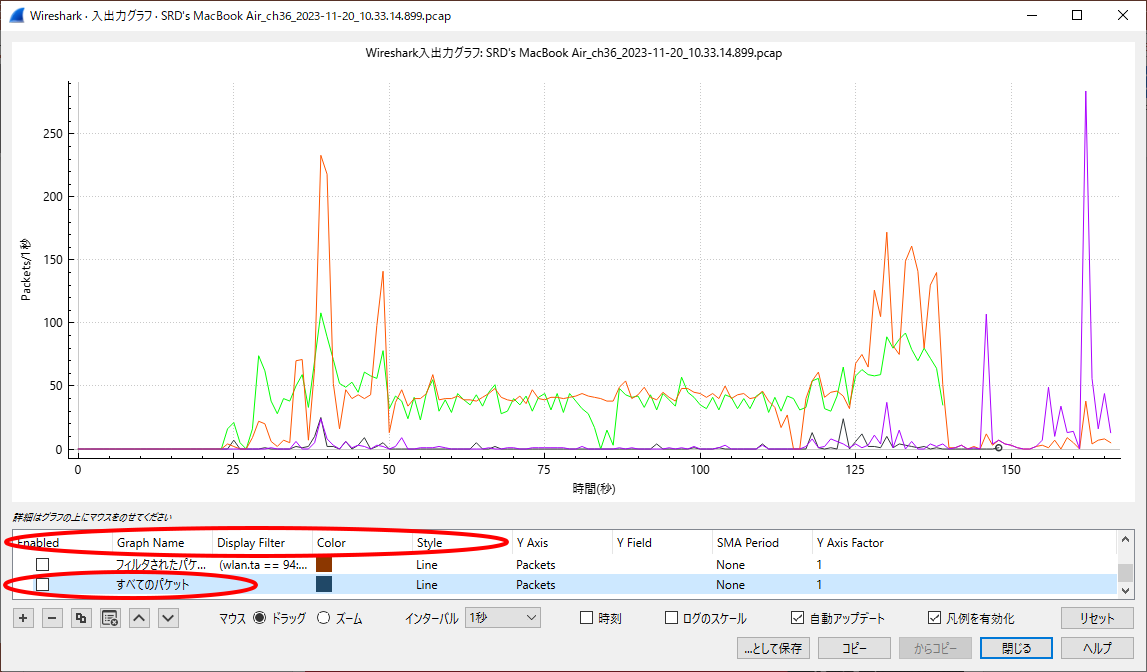Enable the すべてのパケット graph checkbox
The image size is (1147, 672).
[x=42, y=584]
